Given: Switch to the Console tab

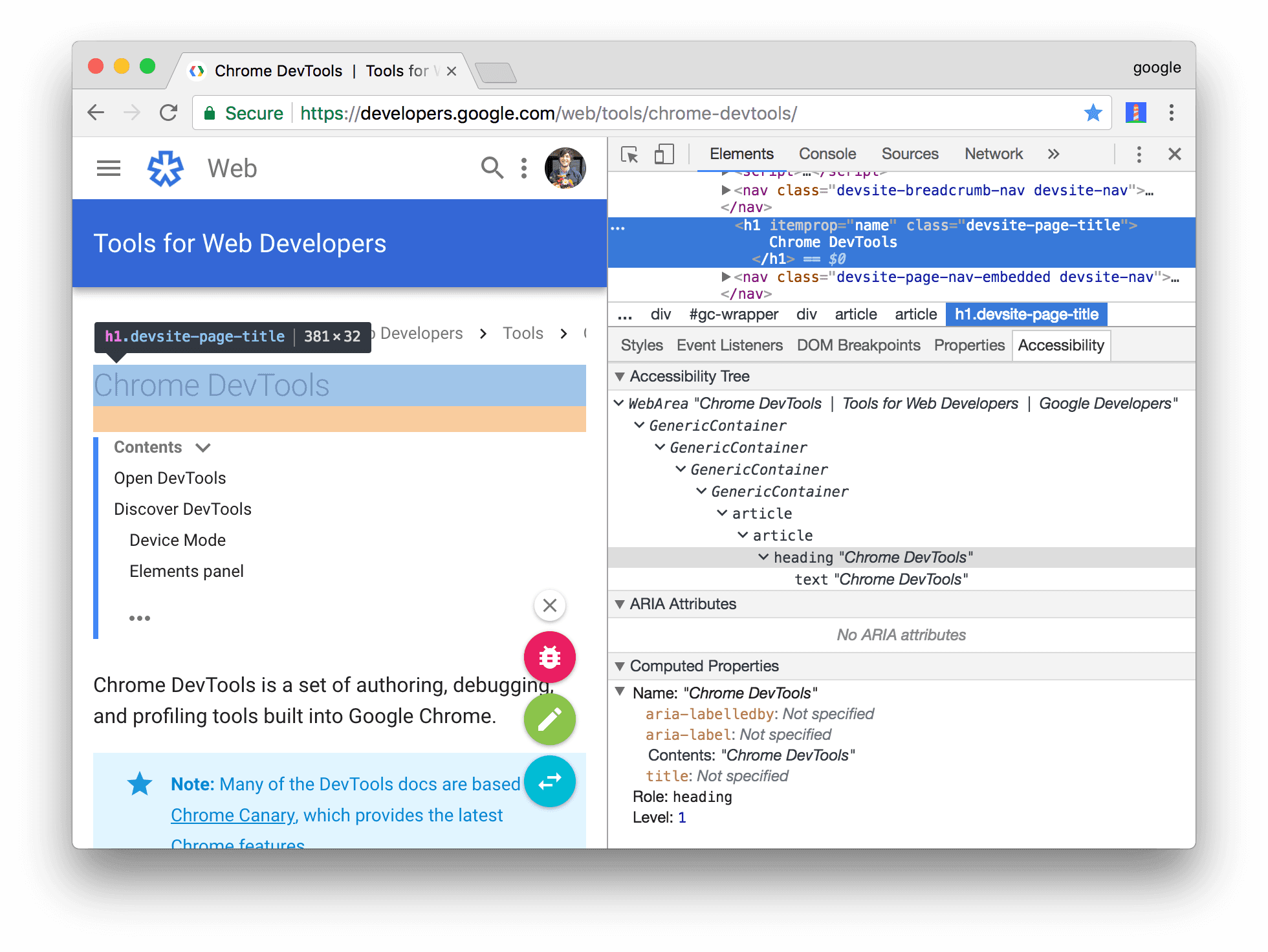Looking at the screenshot, I should pyautogui.click(x=828, y=155).
